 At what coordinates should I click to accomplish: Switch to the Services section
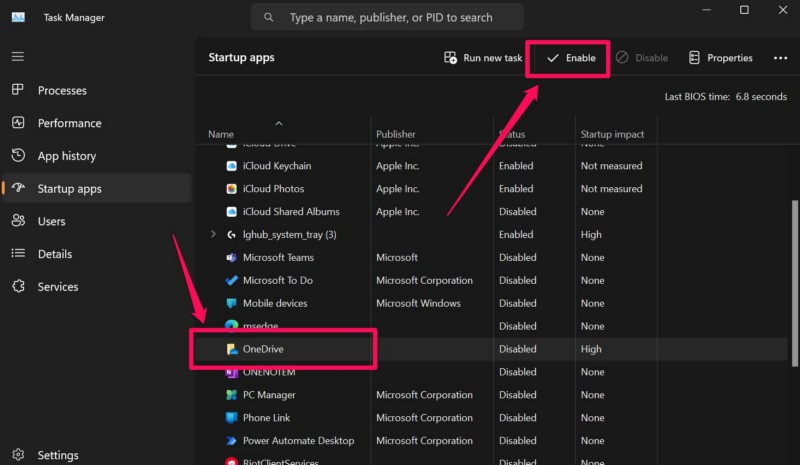coord(57,287)
